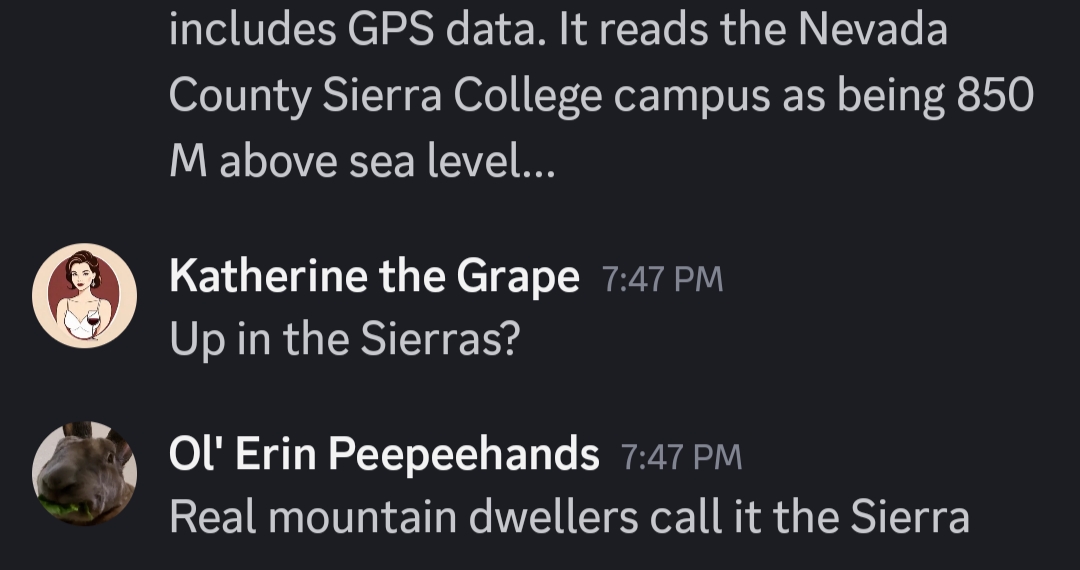Click the word "Peepeehands" in Erin's name
This screenshot has width=1080, height=570.
pyautogui.click(x=463, y=455)
